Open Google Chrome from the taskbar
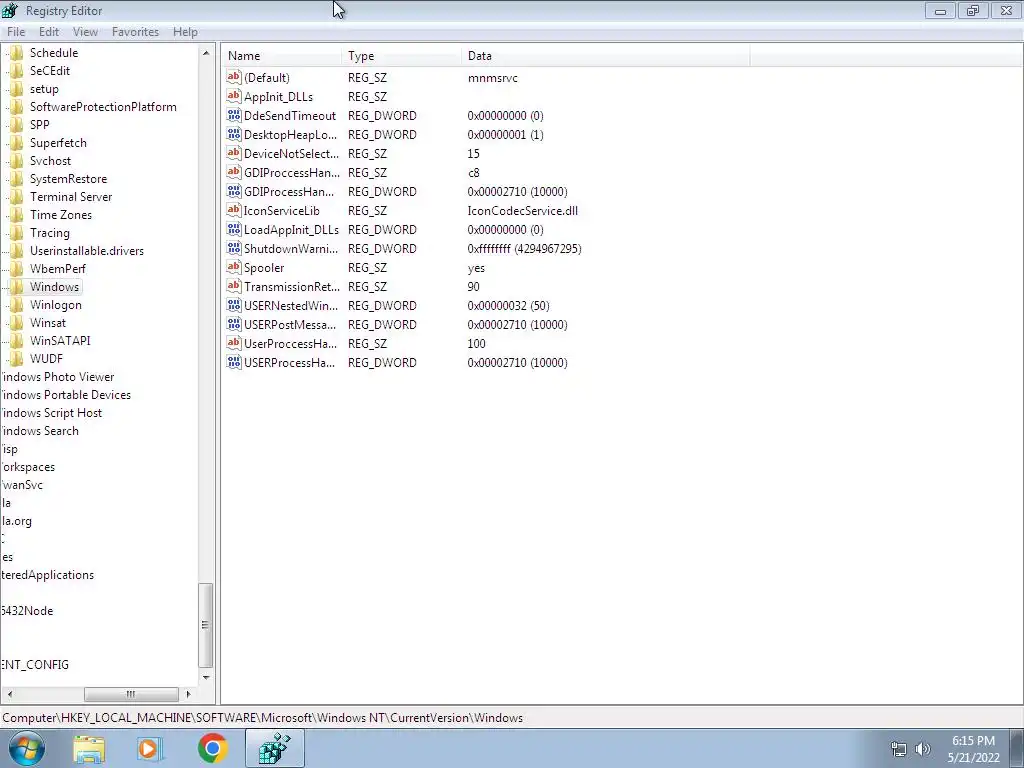 coord(212,748)
